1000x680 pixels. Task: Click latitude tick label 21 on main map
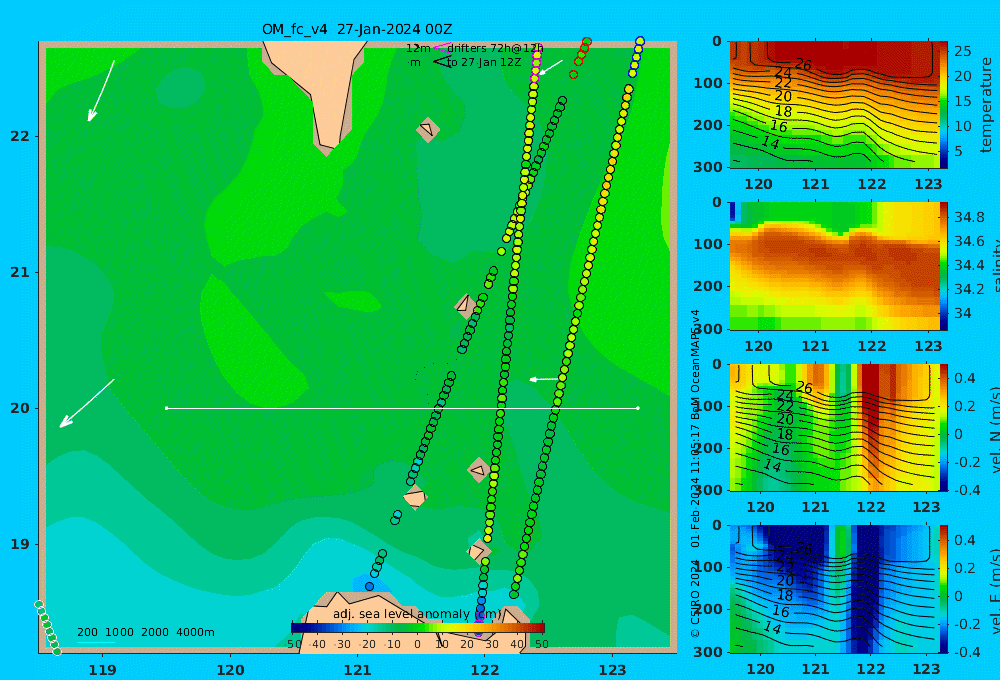click(x=20, y=272)
